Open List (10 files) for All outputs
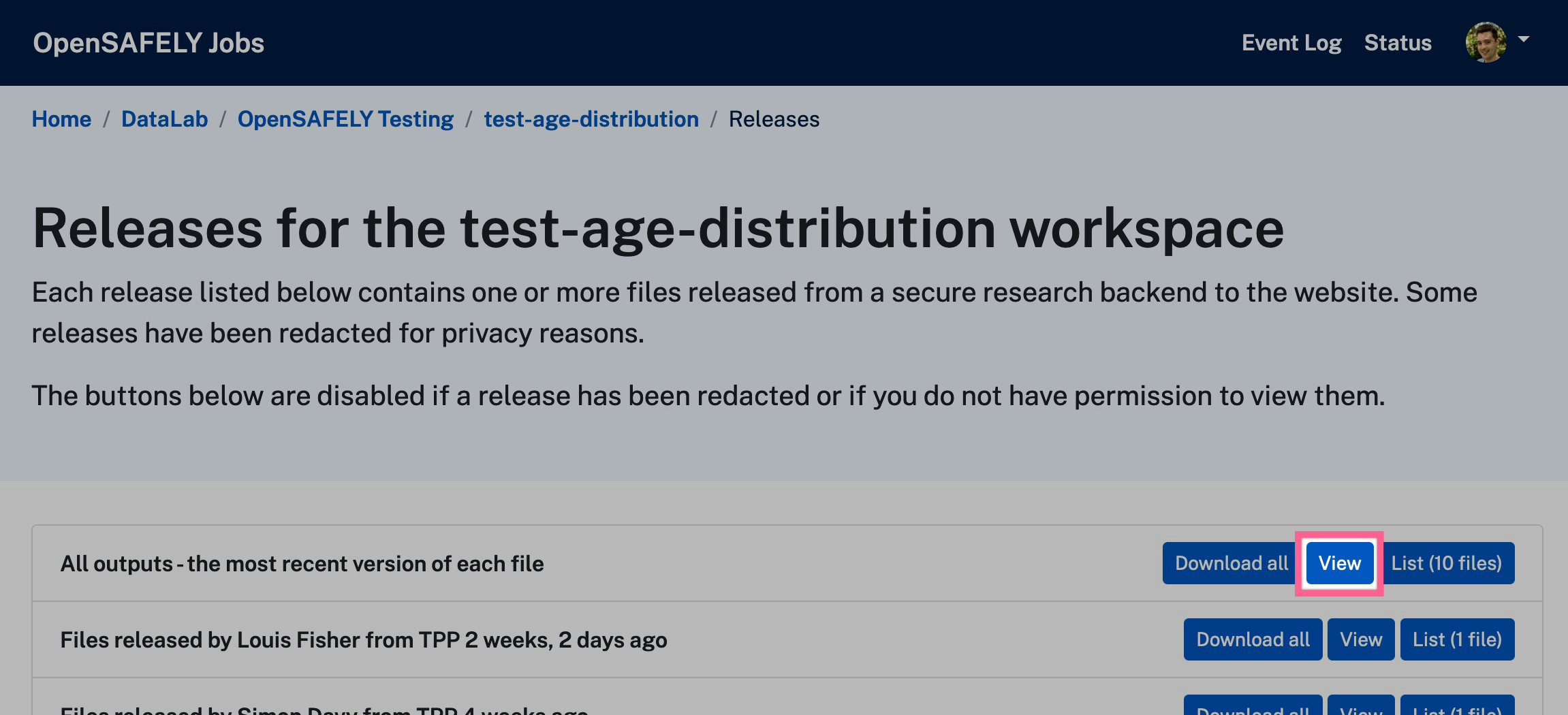 (x=1446, y=563)
